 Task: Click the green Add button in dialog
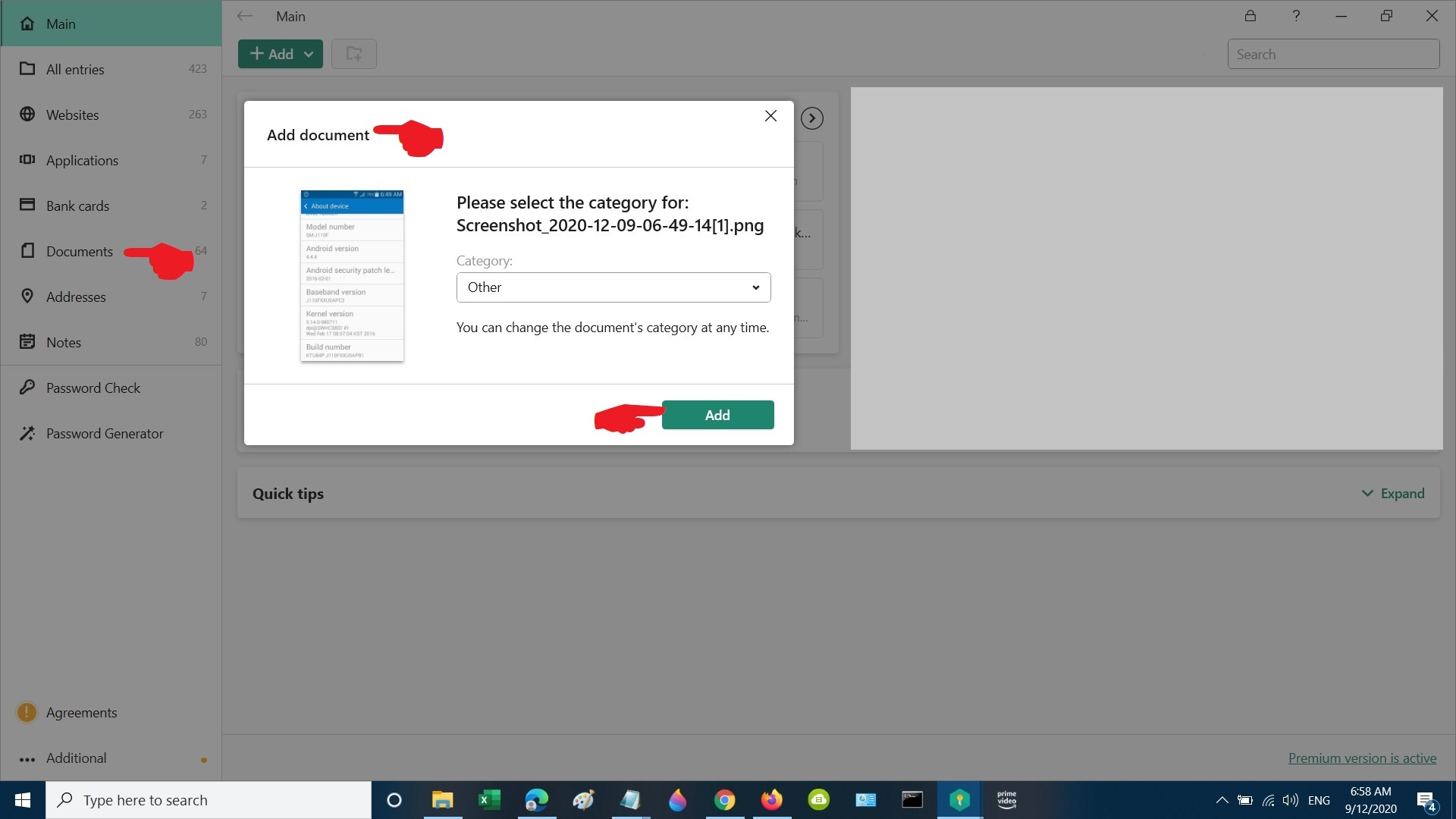pyautogui.click(x=717, y=415)
